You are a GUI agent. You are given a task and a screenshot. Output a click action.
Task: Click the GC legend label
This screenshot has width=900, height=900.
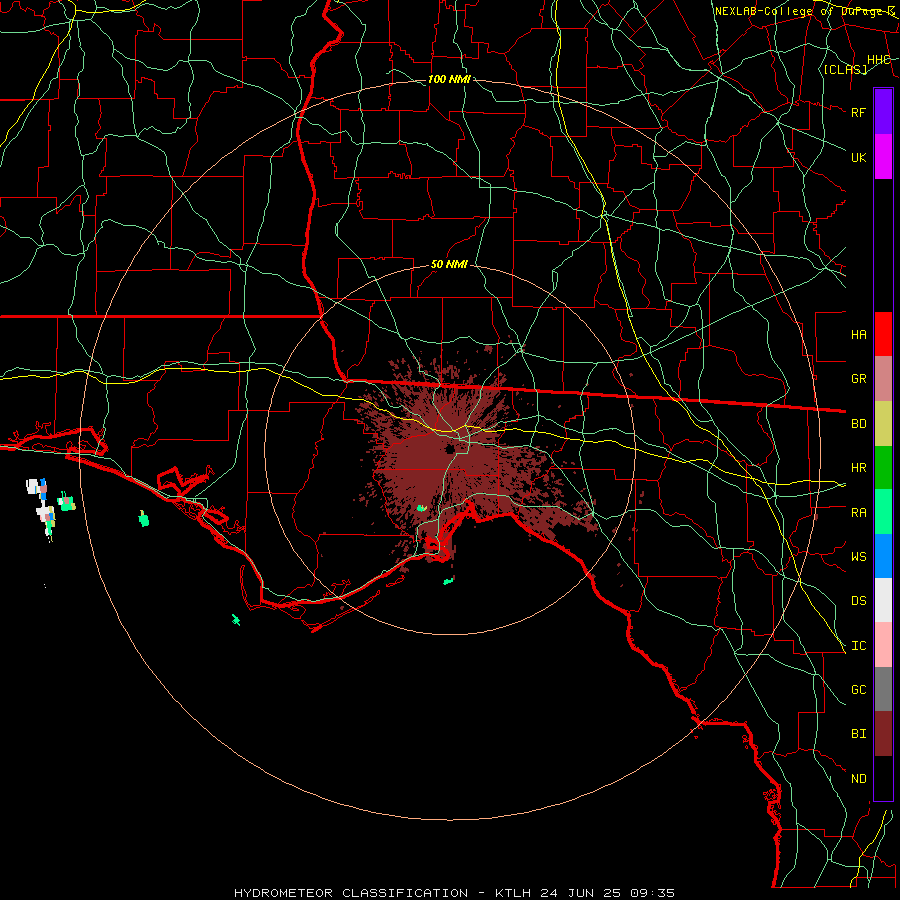pos(858,690)
